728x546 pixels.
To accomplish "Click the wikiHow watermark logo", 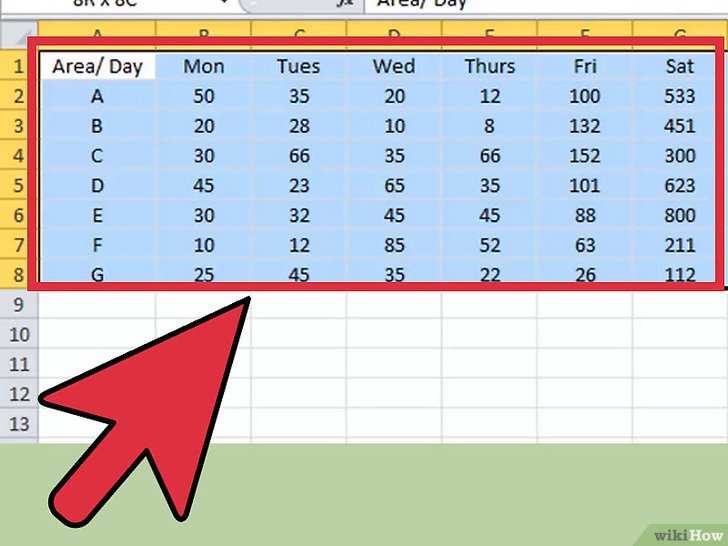I will [688, 535].
